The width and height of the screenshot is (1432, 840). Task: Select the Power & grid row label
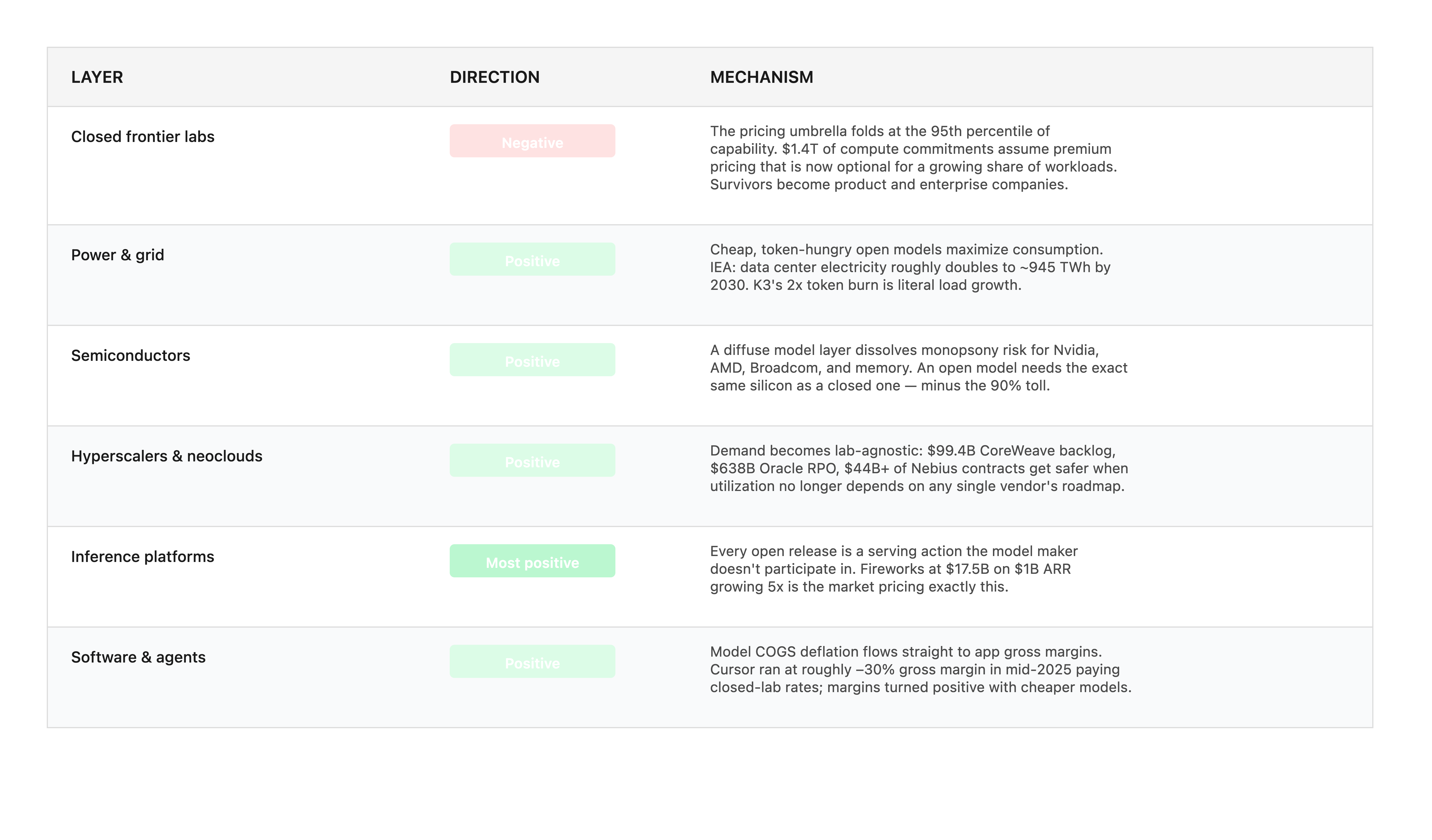[118, 255]
